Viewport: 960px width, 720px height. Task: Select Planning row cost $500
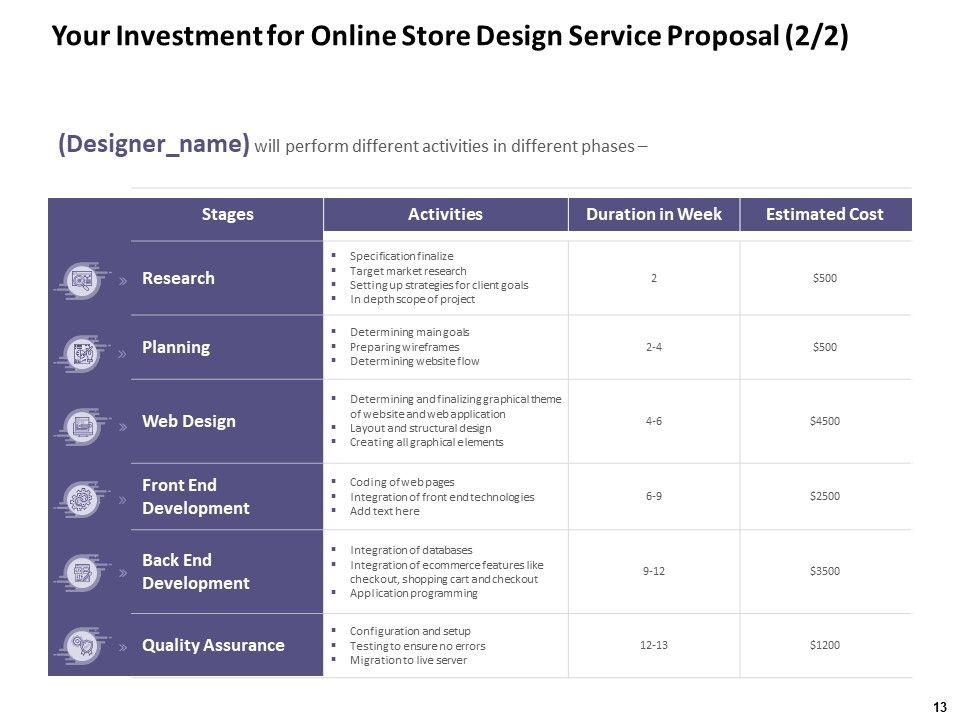coord(825,347)
